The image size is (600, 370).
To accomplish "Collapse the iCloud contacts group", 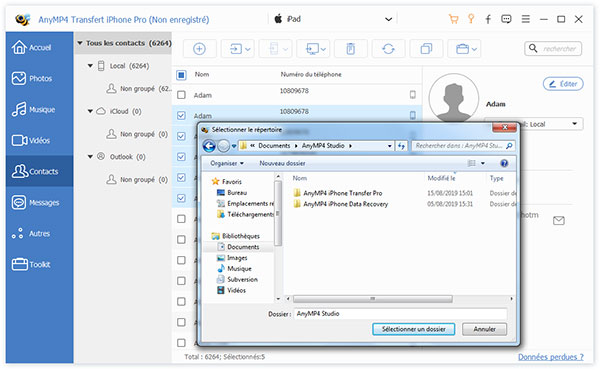I will 90,111.
